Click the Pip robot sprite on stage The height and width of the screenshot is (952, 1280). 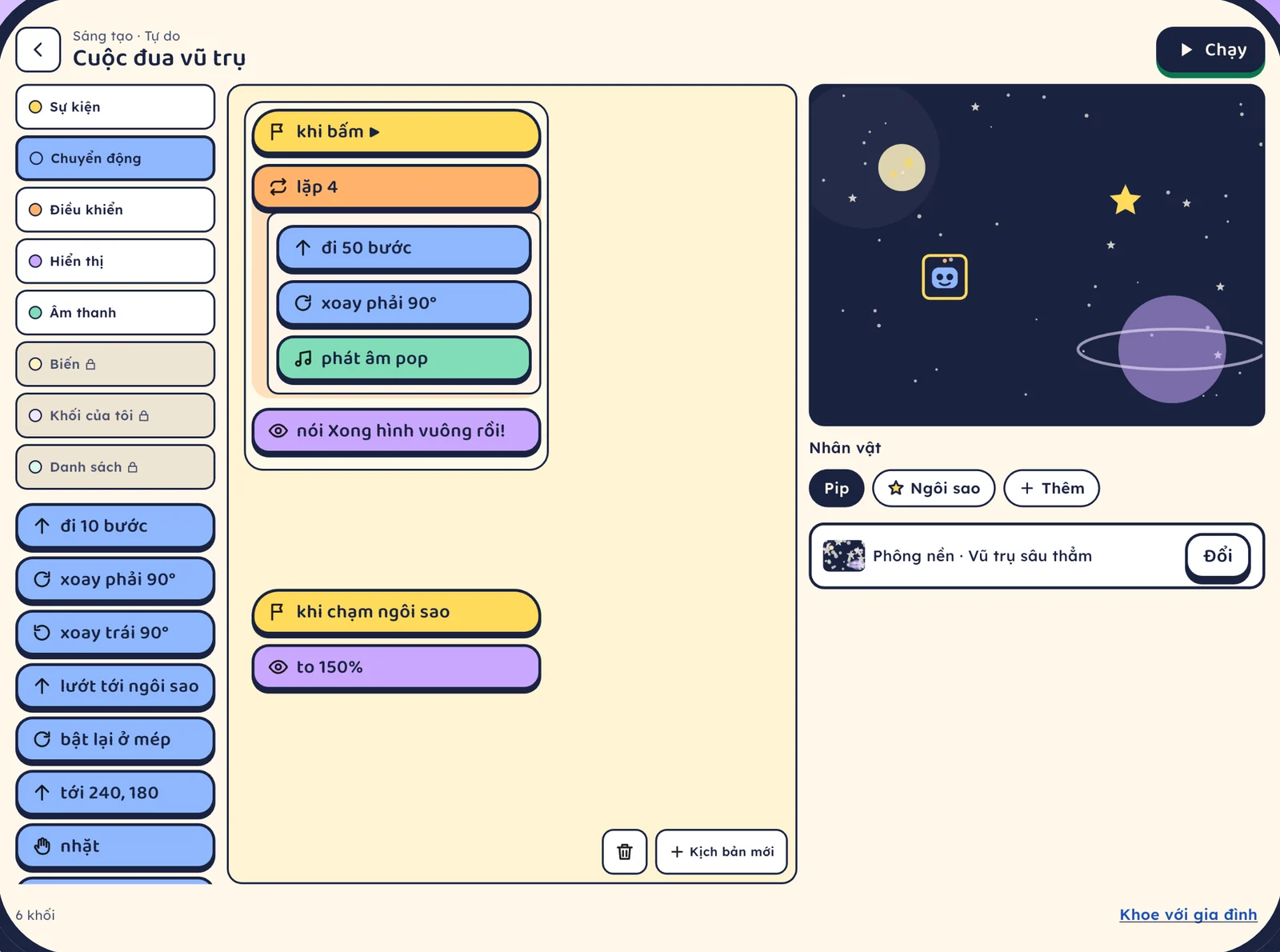coord(945,277)
